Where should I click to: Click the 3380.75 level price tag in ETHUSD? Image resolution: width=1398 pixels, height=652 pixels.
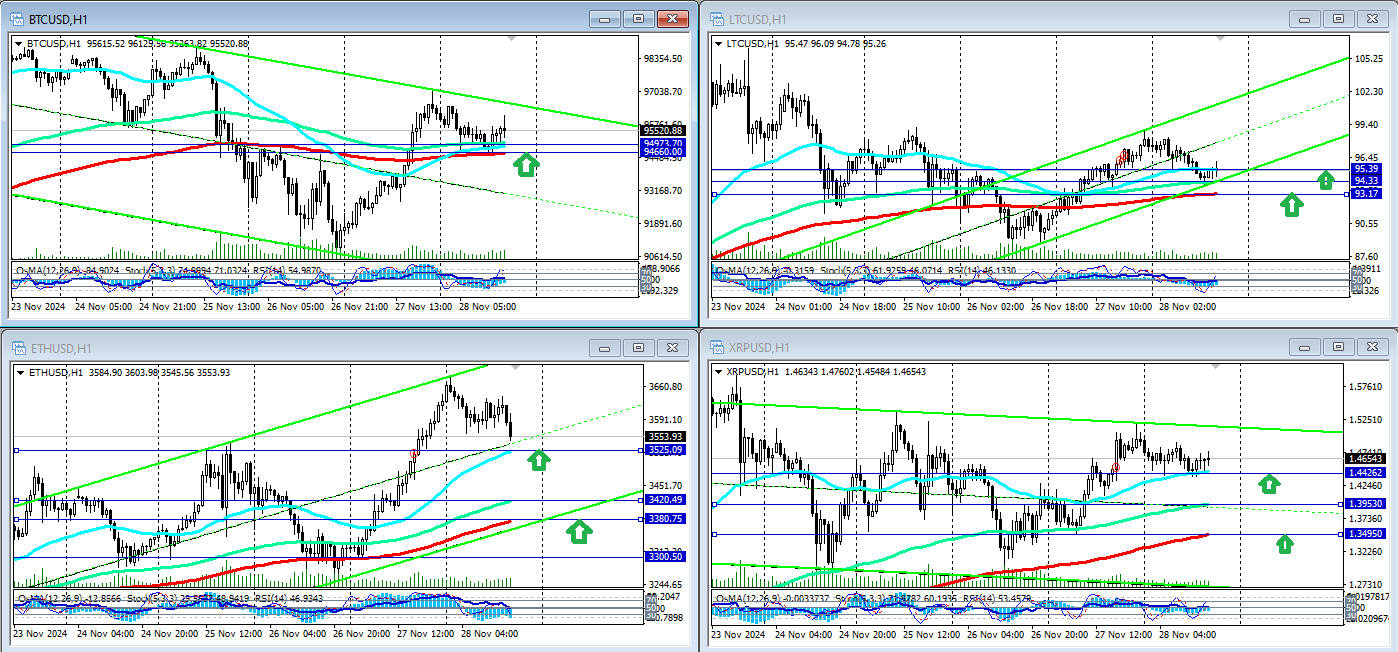coord(665,519)
